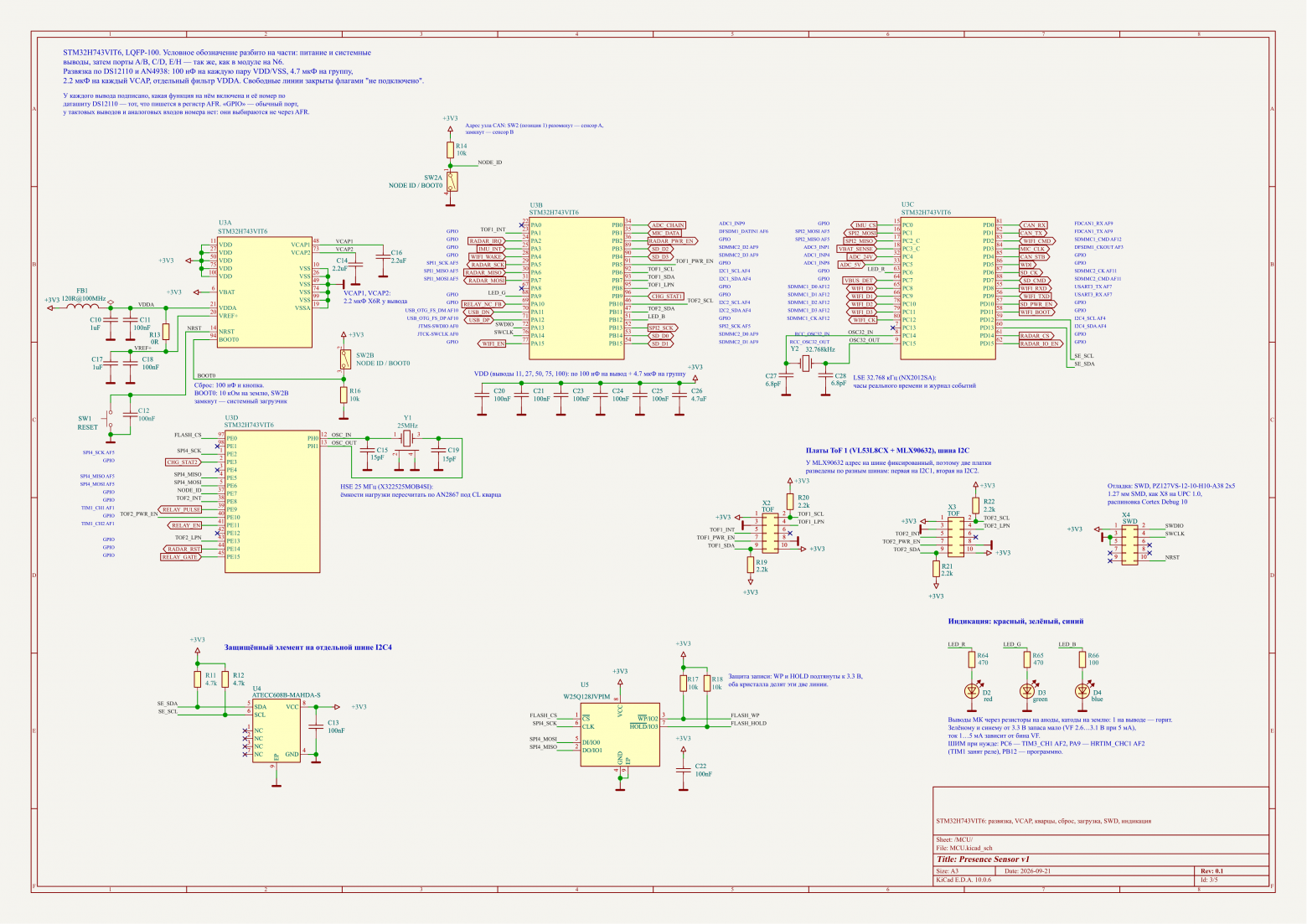Select the X3 TOF connector symbol
The height and width of the screenshot is (924, 1307).
956,536
